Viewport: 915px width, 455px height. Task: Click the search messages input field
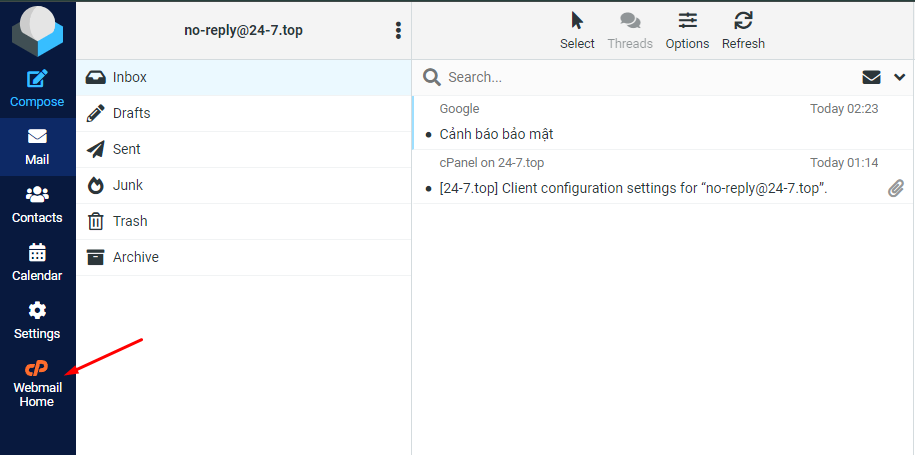640,77
